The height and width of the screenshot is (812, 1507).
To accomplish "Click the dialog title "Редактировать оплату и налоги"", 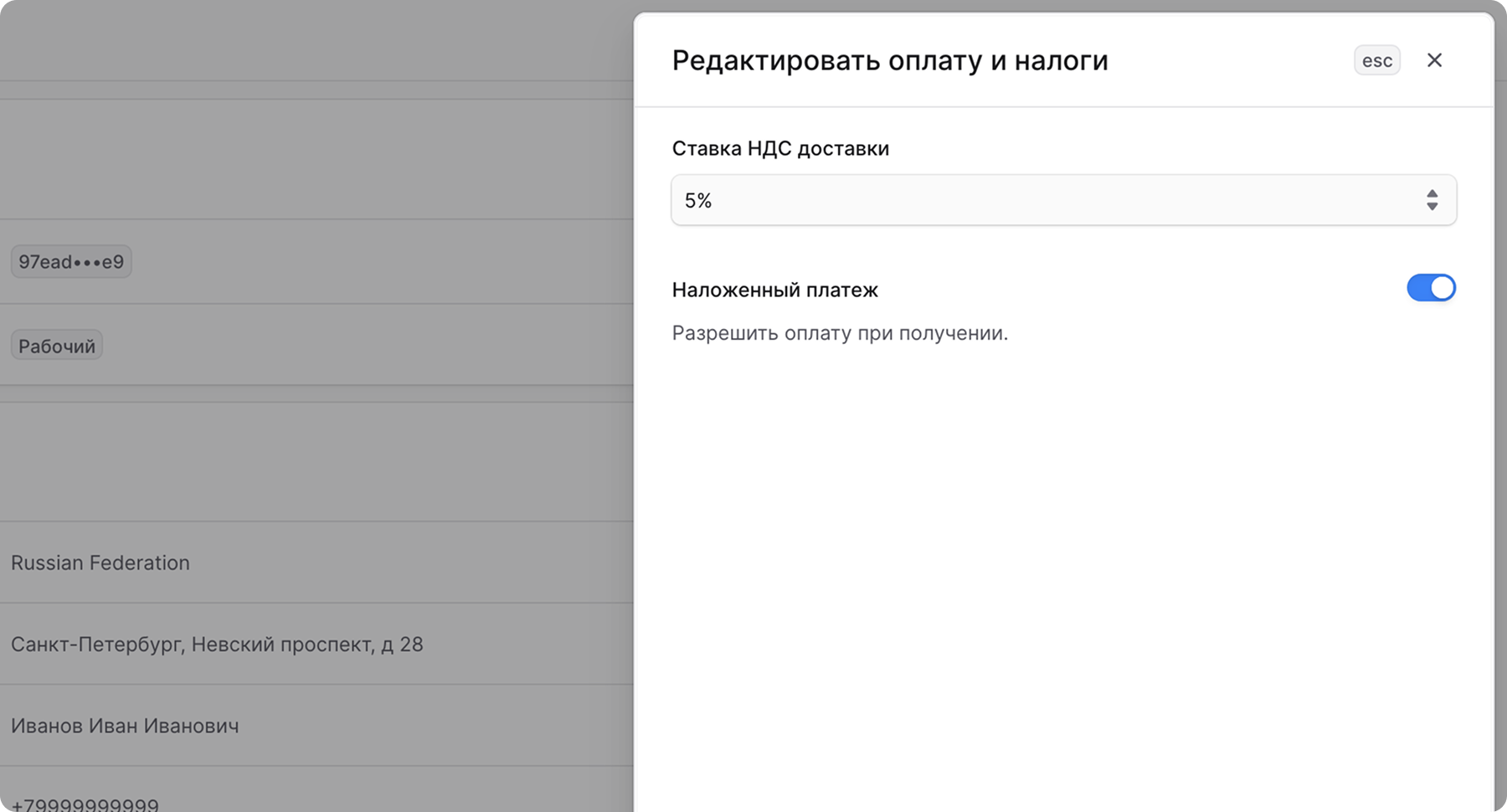I will (889, 59).
